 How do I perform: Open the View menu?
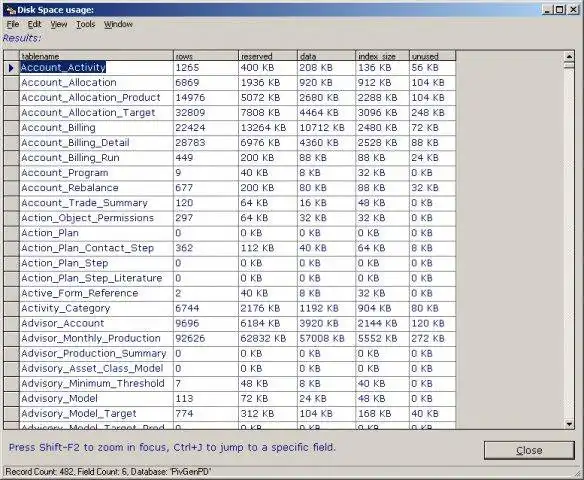click(x=59, y=24)
